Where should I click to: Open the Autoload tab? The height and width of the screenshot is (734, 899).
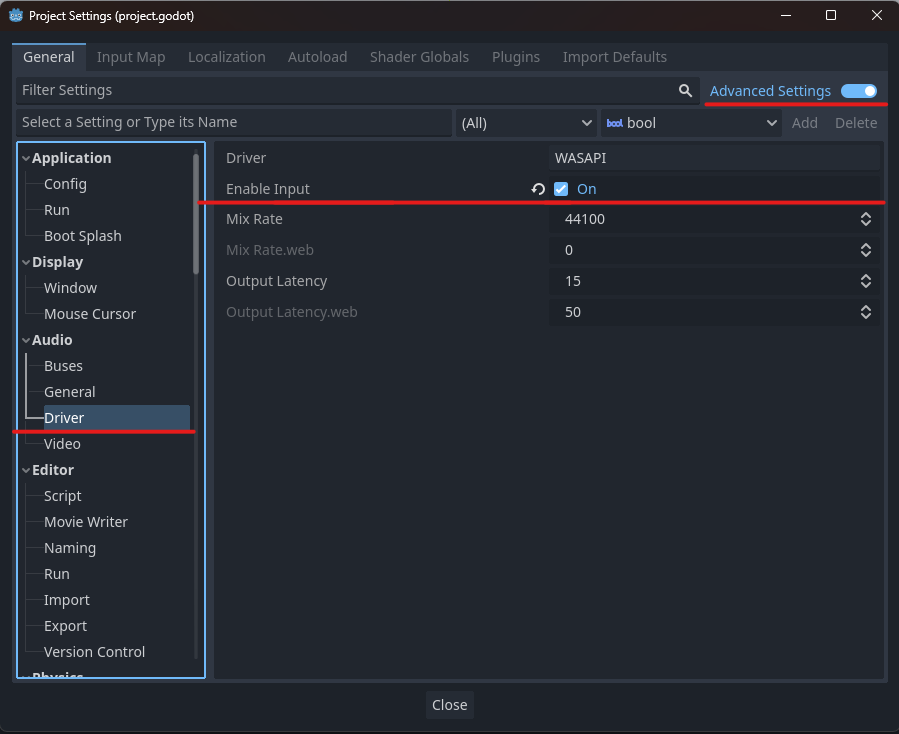pos(317,57)
